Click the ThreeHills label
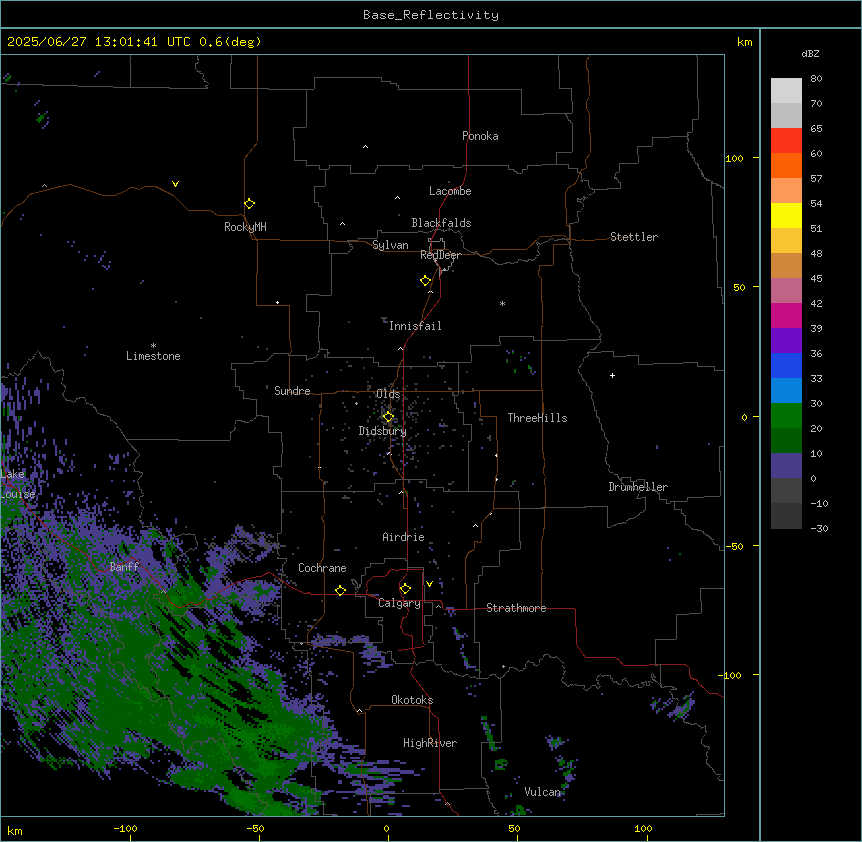This screenshot has width=862, height=842. [x=537, y=418]
